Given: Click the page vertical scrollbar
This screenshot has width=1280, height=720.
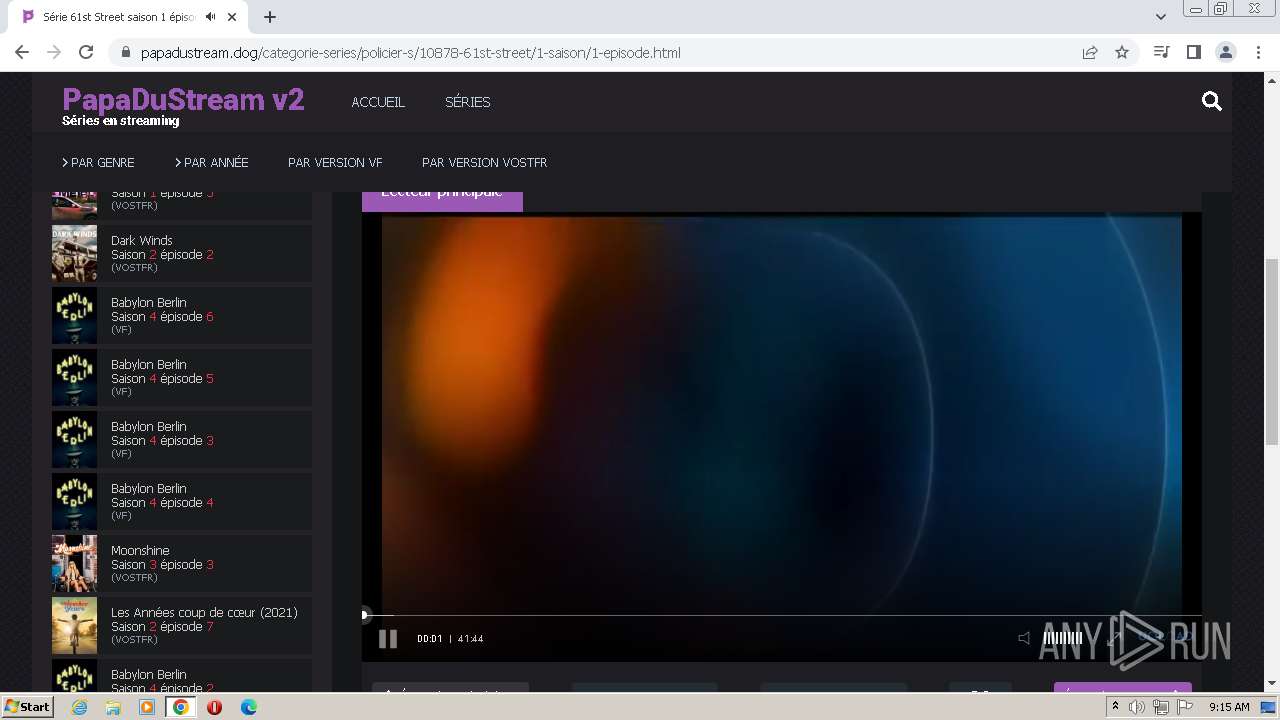Looking at the screenshot, I should 1272,350.
